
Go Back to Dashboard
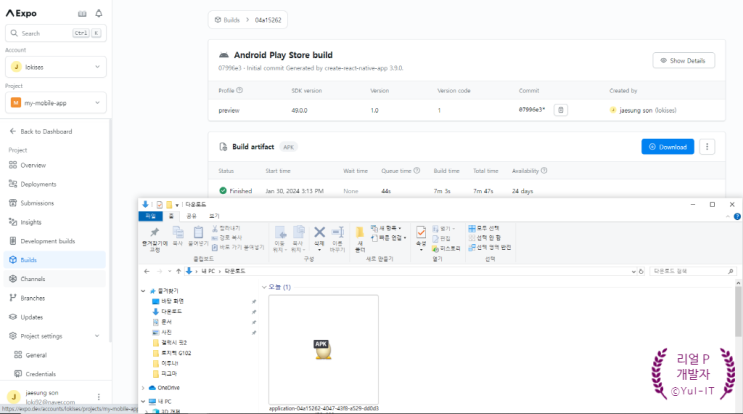tap(41, 132)
